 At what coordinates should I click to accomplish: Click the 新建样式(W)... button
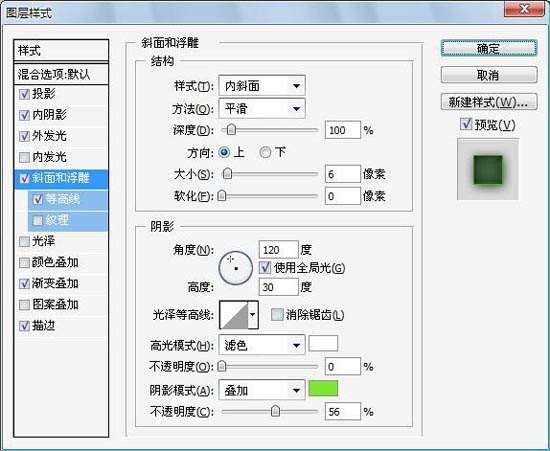489,102
